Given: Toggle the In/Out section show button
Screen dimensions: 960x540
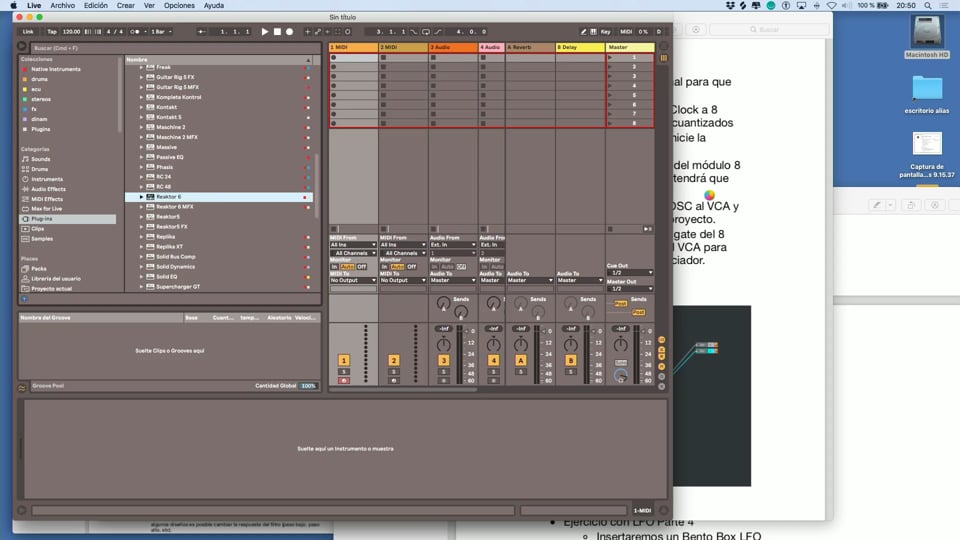Looking at the screenshot, I should [x=661, y=340].
